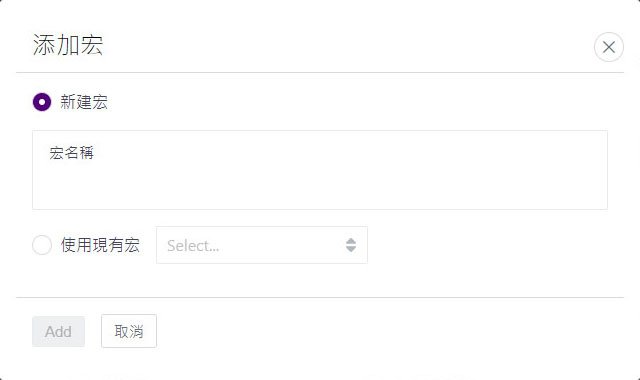
Task: Click the downward arrow of Select spinner icon
Action: click(x=351, y=249)
